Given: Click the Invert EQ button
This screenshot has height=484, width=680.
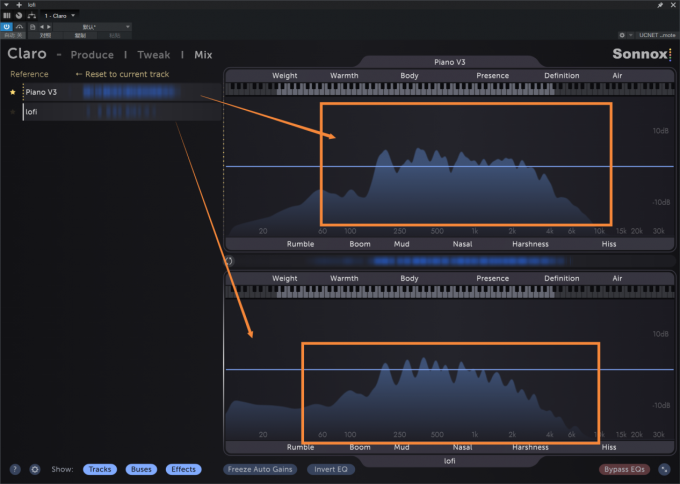Looking at the screenshot, I should (x=331, y=469).
